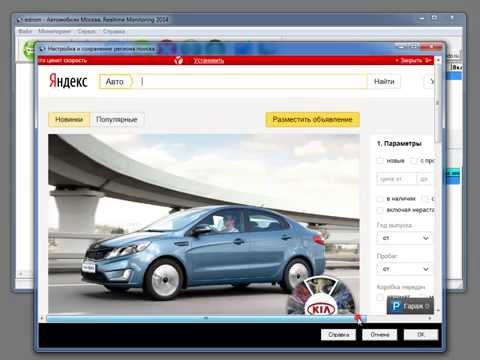Switch to the Новинки tab

[69, 119]
